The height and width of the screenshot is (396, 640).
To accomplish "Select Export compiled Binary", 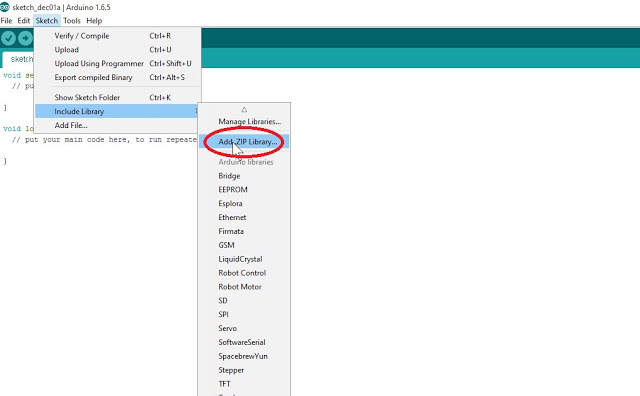I will (118, 78).
